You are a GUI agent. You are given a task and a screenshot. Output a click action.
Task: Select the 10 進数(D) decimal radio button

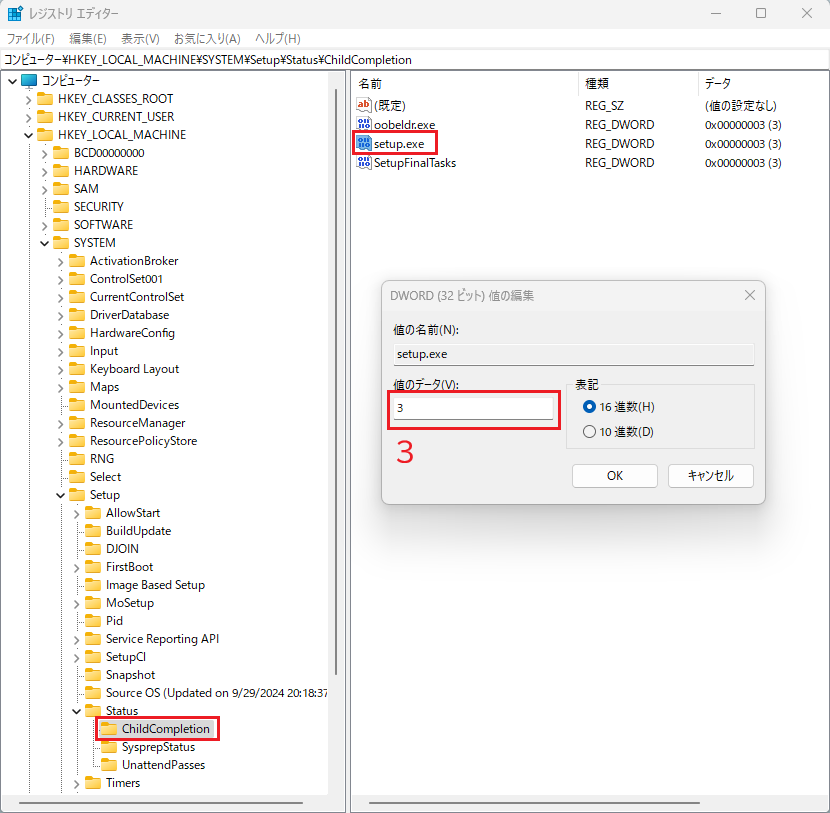coord(589,431)
